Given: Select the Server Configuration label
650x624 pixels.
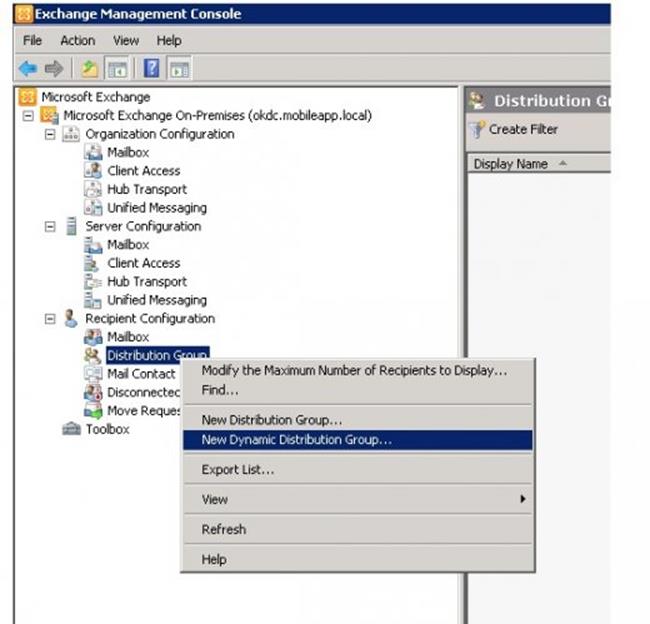Looking at the screenshot, I should 143,226.
